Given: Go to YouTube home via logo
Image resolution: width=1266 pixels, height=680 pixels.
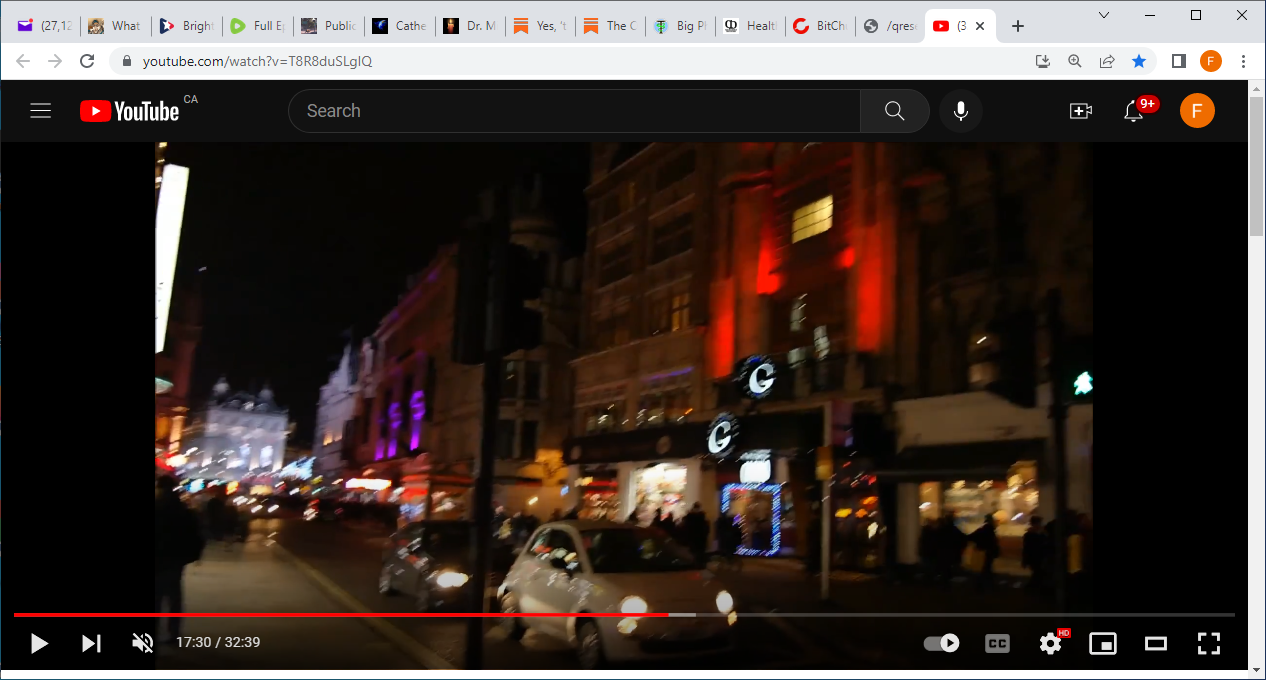Looking at the screenshot, I should click(130, 111).
